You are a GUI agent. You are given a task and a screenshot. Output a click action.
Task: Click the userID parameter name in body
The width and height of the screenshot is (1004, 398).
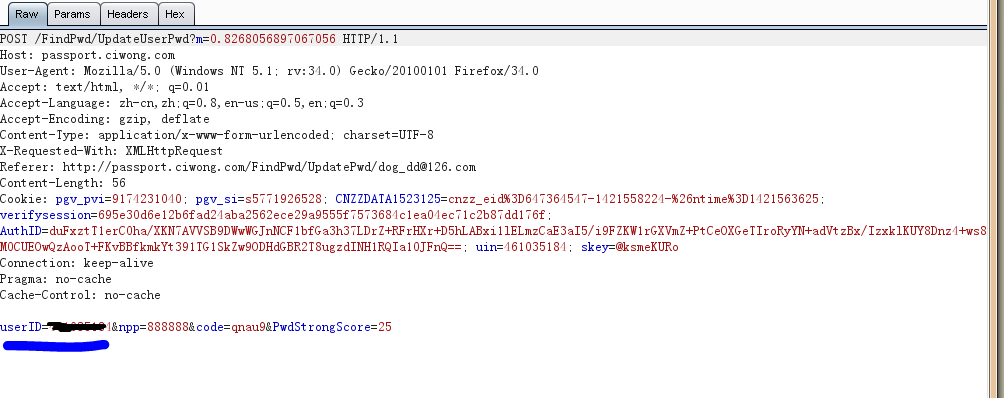20,327
